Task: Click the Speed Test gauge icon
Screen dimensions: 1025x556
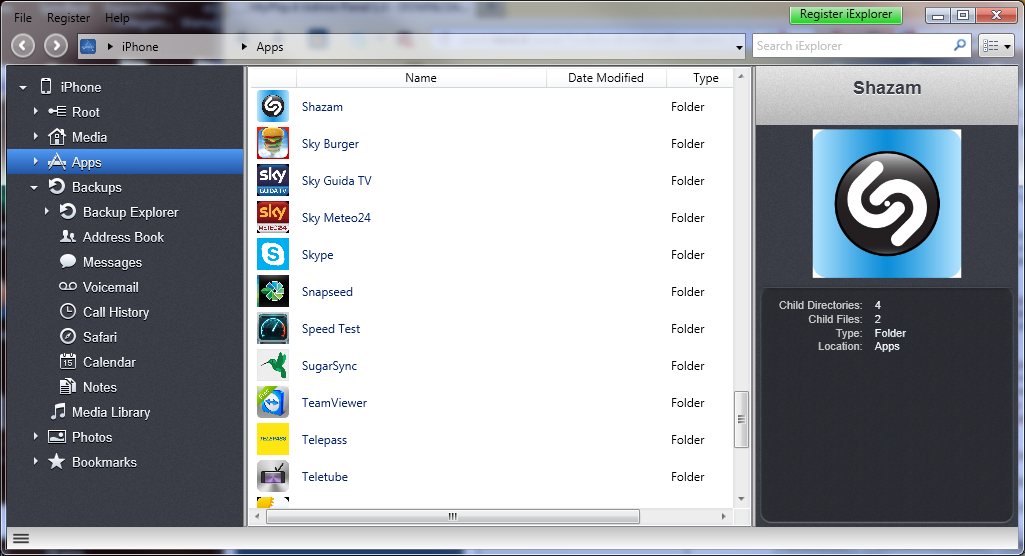Action: tap(273, 329)
